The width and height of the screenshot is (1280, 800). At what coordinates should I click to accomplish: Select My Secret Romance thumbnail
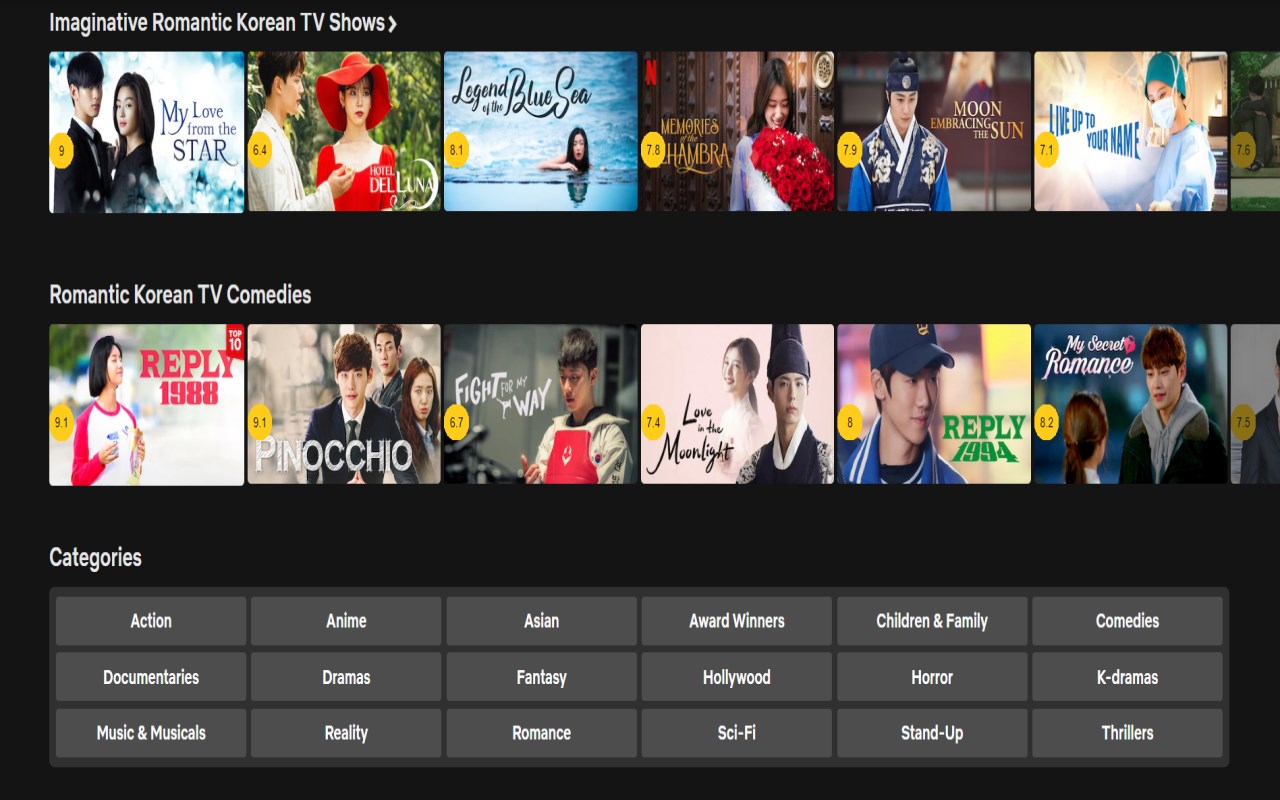coord(1130,404)
